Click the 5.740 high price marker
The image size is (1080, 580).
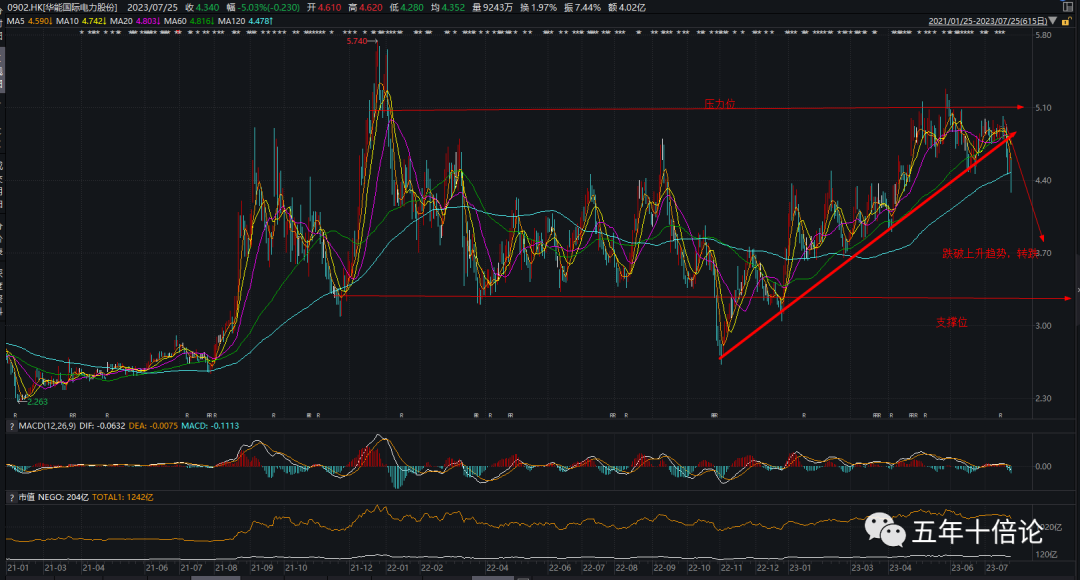(x=357, y=41)
